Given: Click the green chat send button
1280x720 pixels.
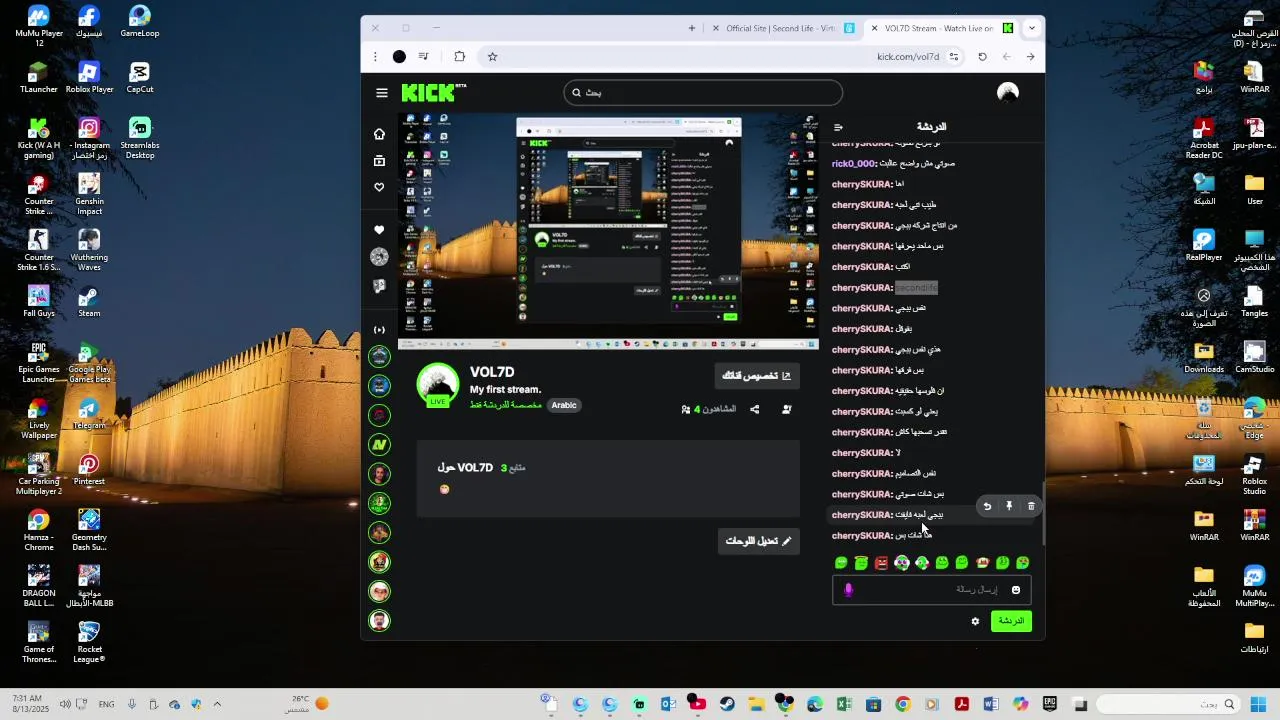Looking at the screenshot, I should click(1011, 621).
